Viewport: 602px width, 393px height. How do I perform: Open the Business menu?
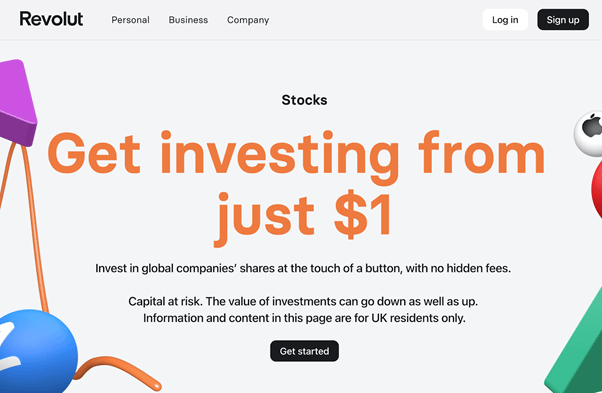[188, 20]
